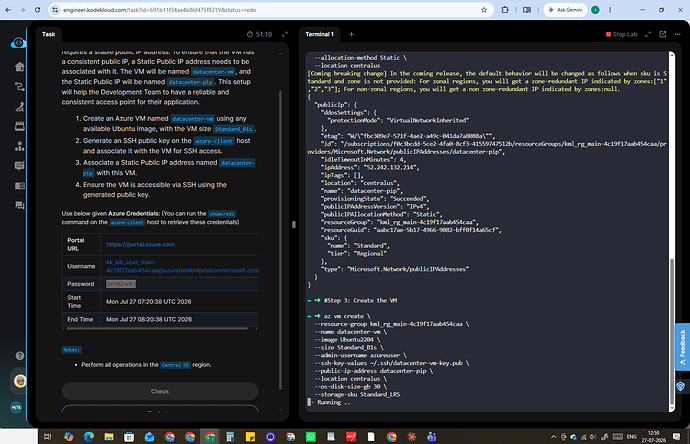
Task: Click the Feedback side tab
Action: coord(682,347)
